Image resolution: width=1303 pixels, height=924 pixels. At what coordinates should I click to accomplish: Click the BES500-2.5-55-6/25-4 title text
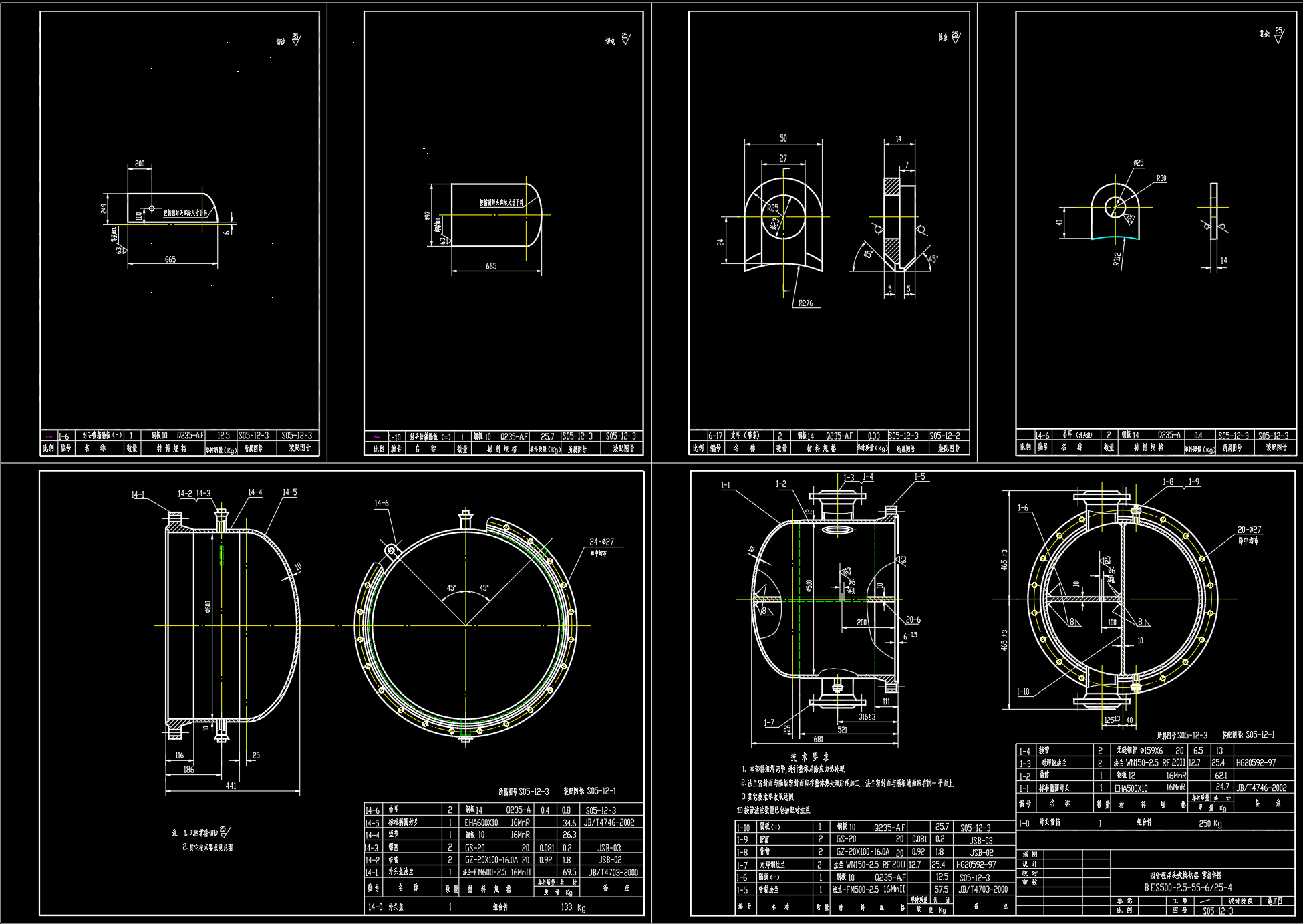coord(1188,888)
